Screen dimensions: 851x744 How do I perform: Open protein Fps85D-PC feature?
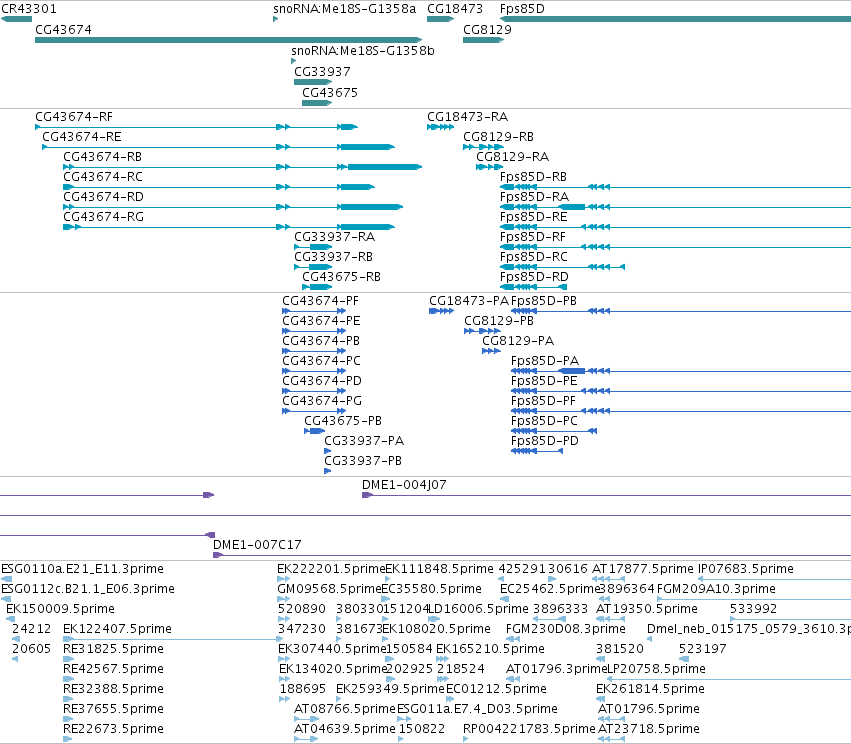(x=554, y=431)
